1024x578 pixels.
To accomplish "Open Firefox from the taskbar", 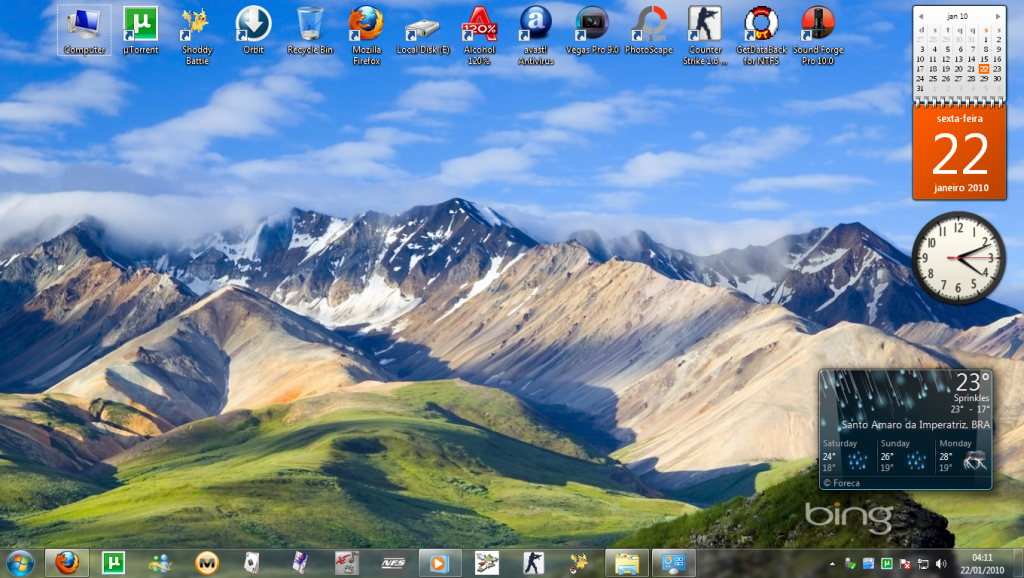I will pyautogui.click(x=67, y=562).
